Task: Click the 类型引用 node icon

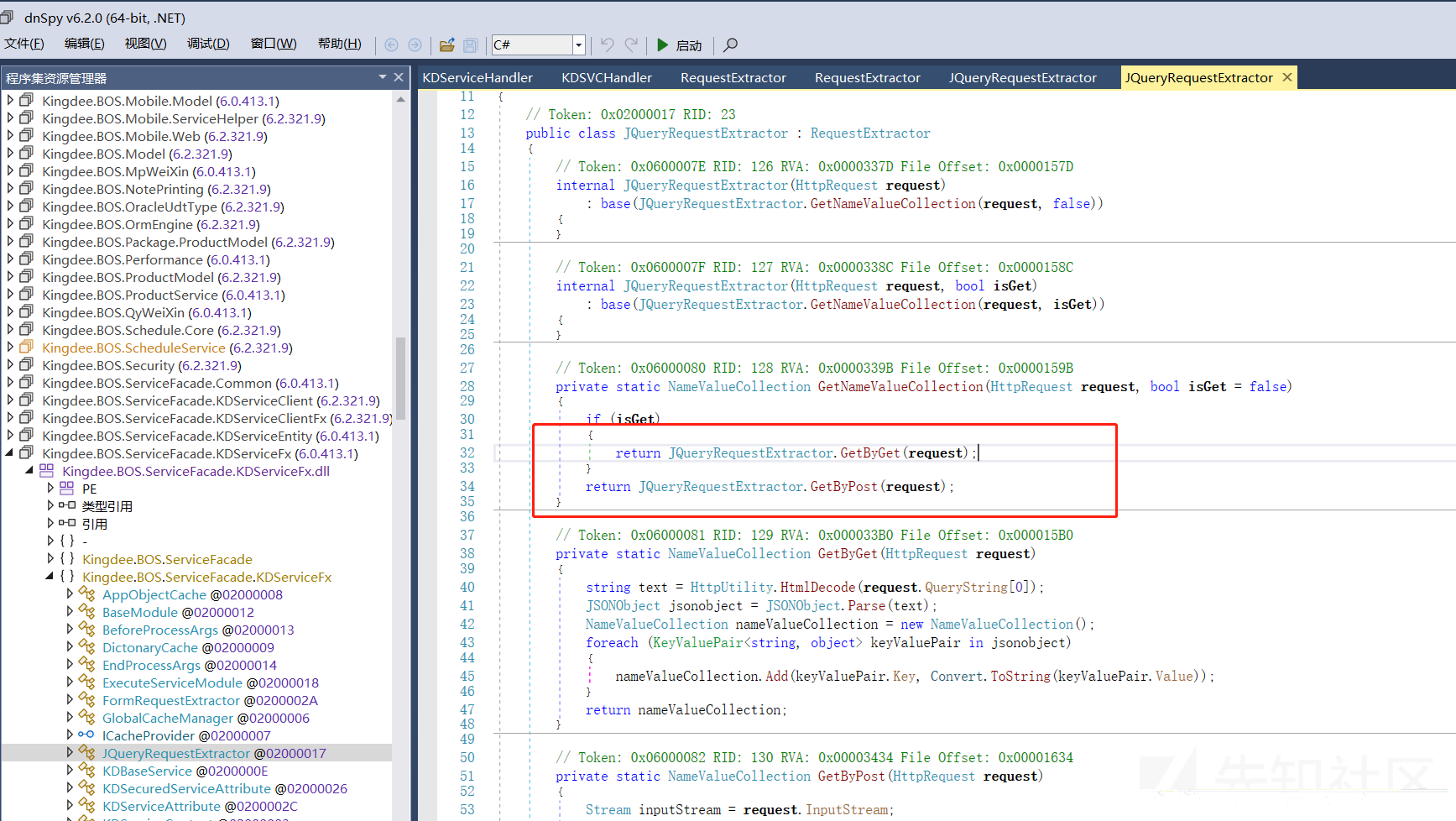Action: tap(67, 506)
